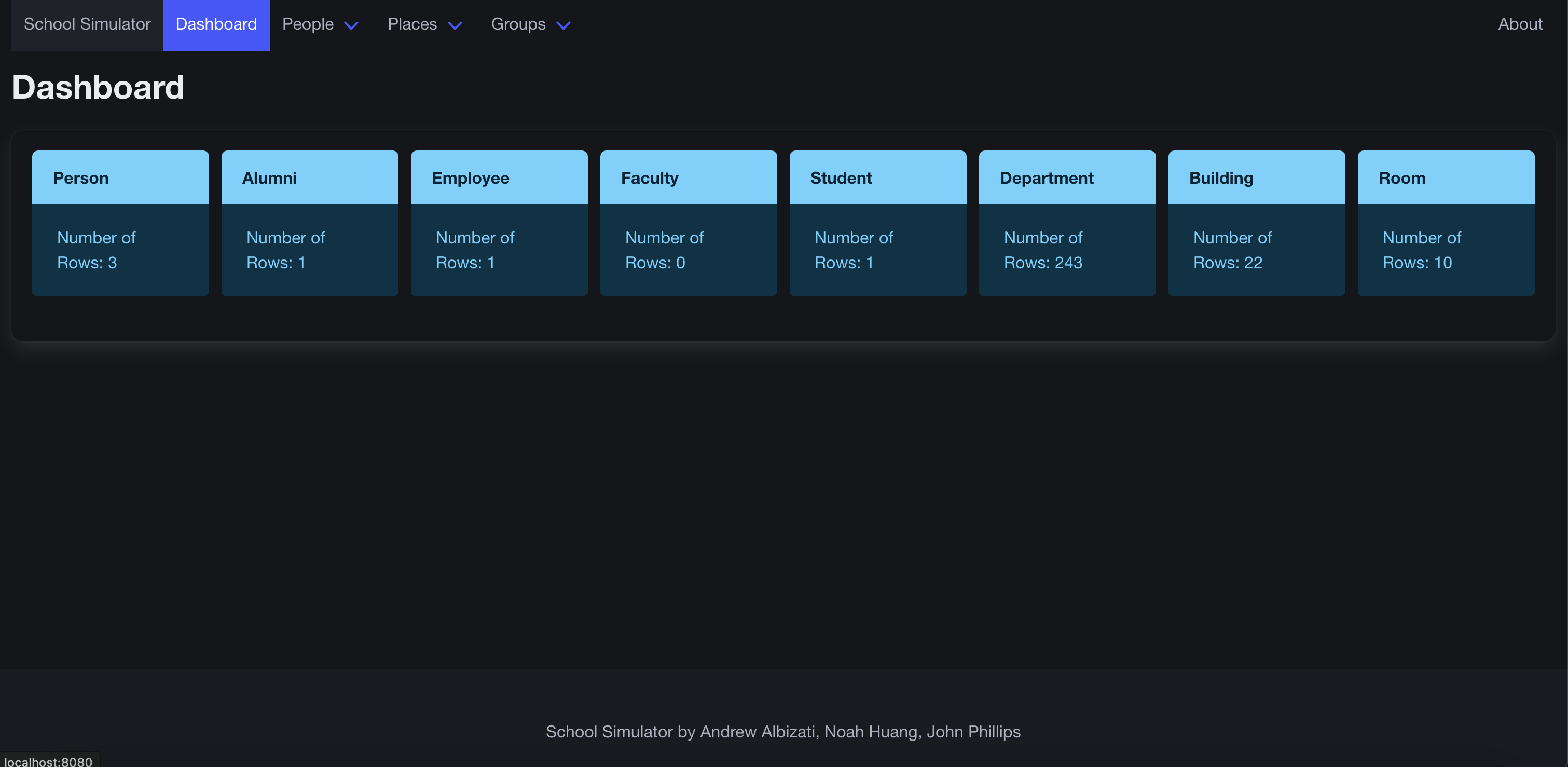Click Building row count 22 text

(x=1227, y=263)
